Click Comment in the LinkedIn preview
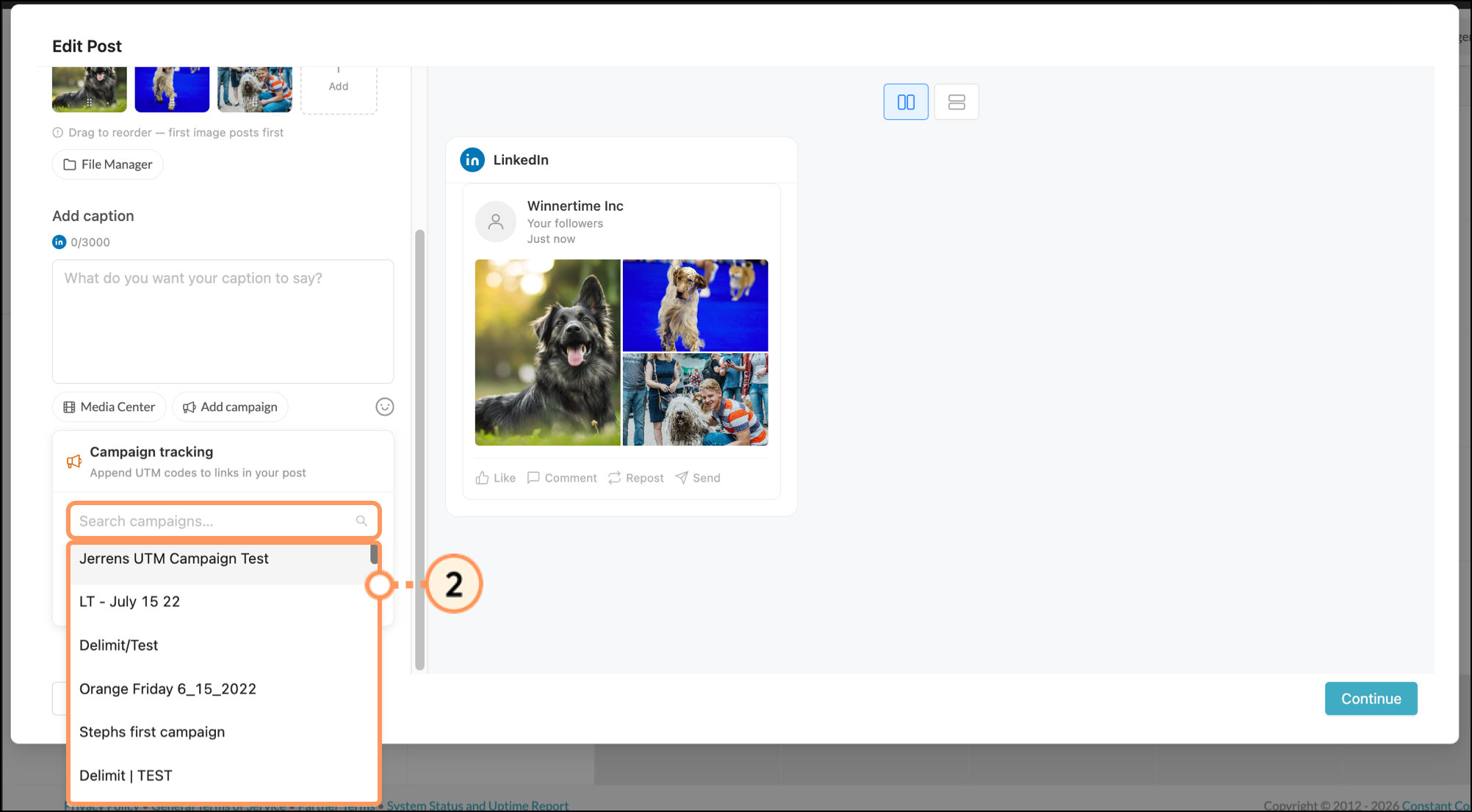The image size is (1472, 812). [562, 478]
